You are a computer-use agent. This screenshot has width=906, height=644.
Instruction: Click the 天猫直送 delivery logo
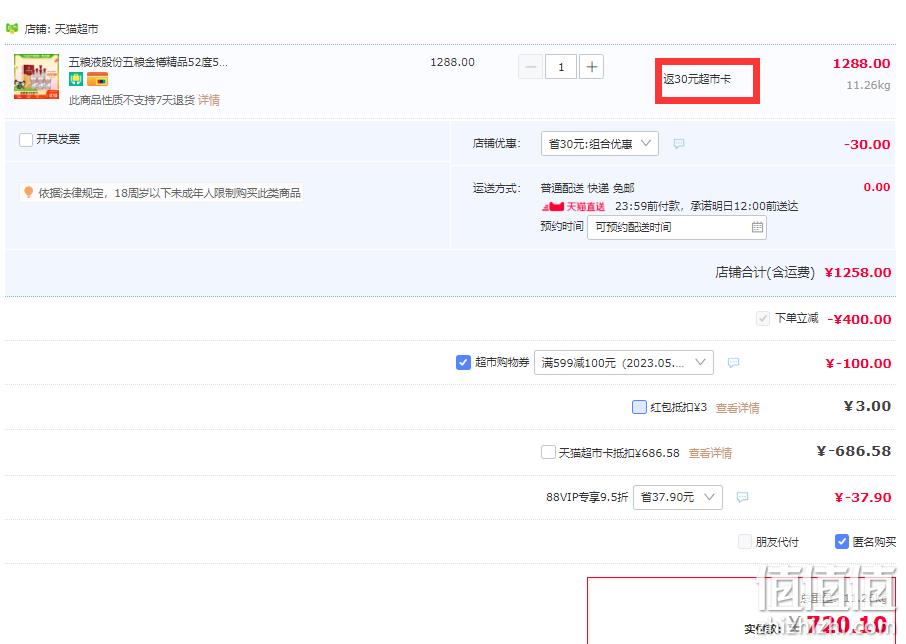(573, 206)
